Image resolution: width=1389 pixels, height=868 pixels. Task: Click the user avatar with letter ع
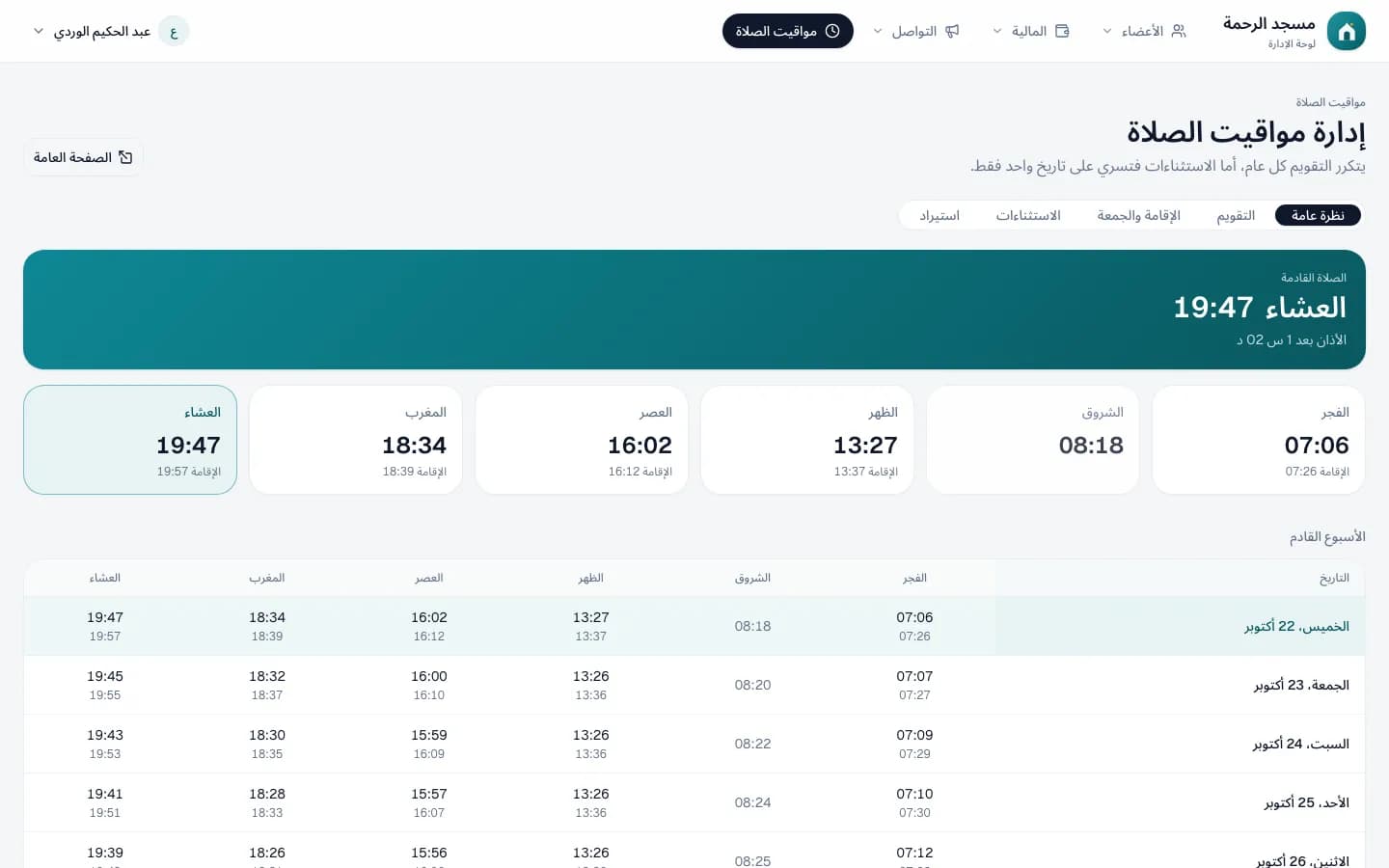pos(174,31)
